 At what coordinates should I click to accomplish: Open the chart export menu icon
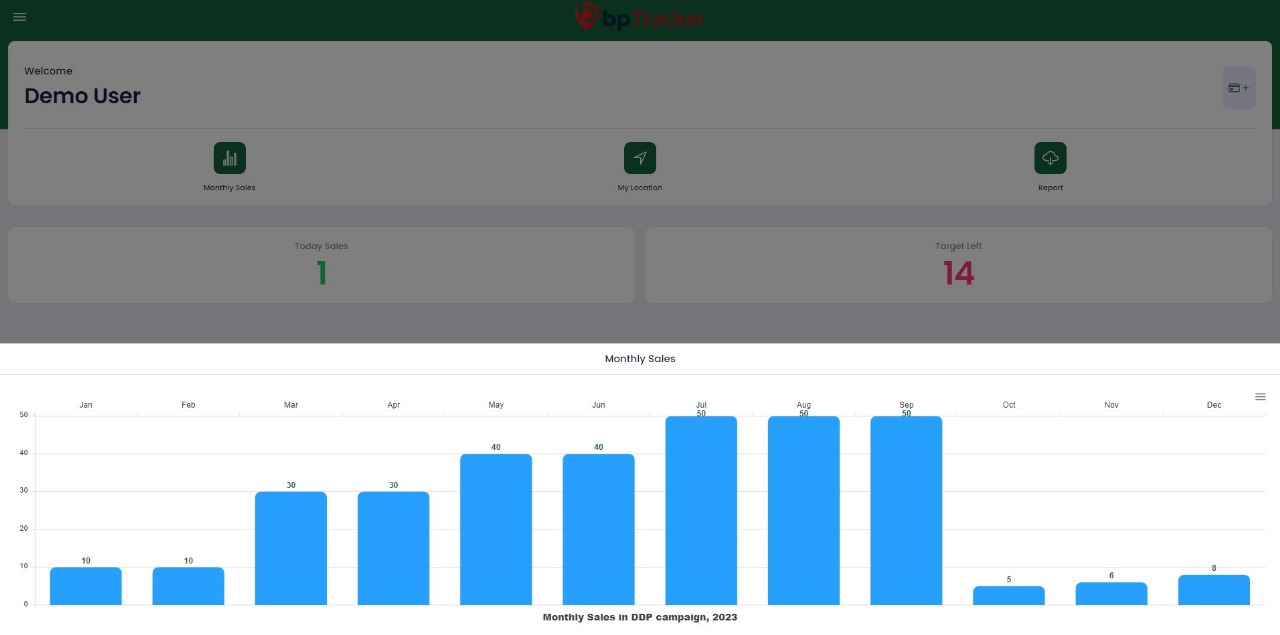coord(1260,397)
